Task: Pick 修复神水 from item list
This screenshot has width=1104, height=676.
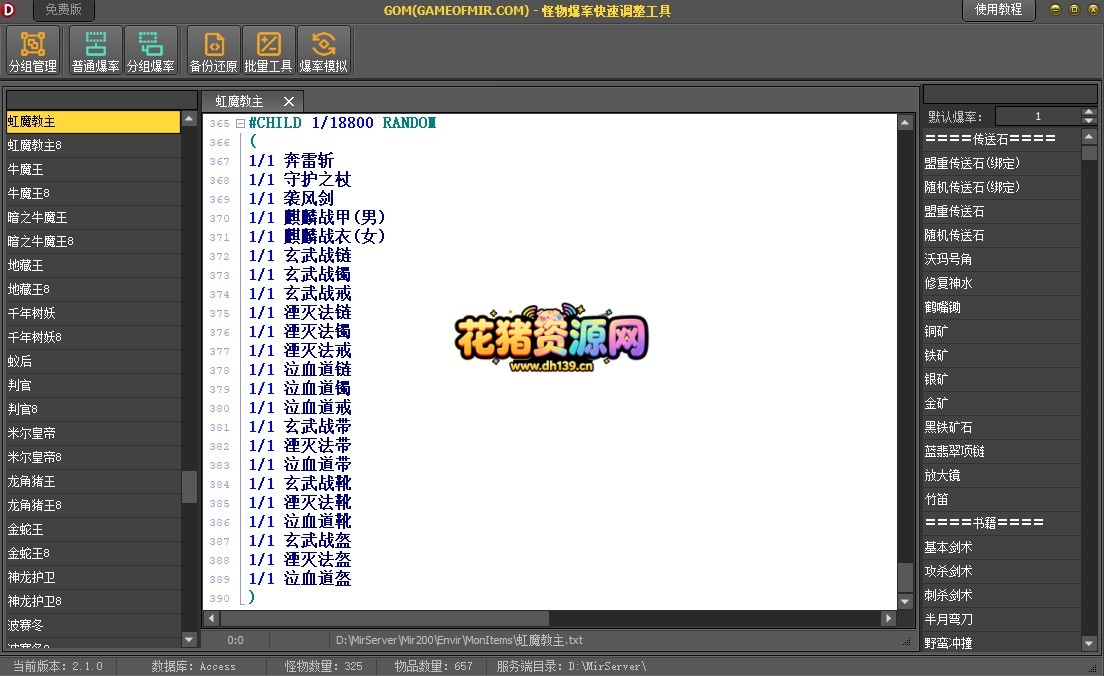Action: [1001, 283]
